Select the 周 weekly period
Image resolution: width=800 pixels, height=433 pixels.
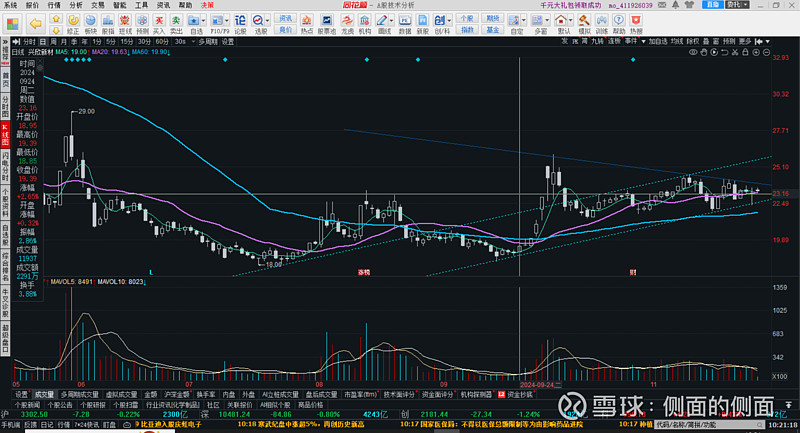coord(53,42)
